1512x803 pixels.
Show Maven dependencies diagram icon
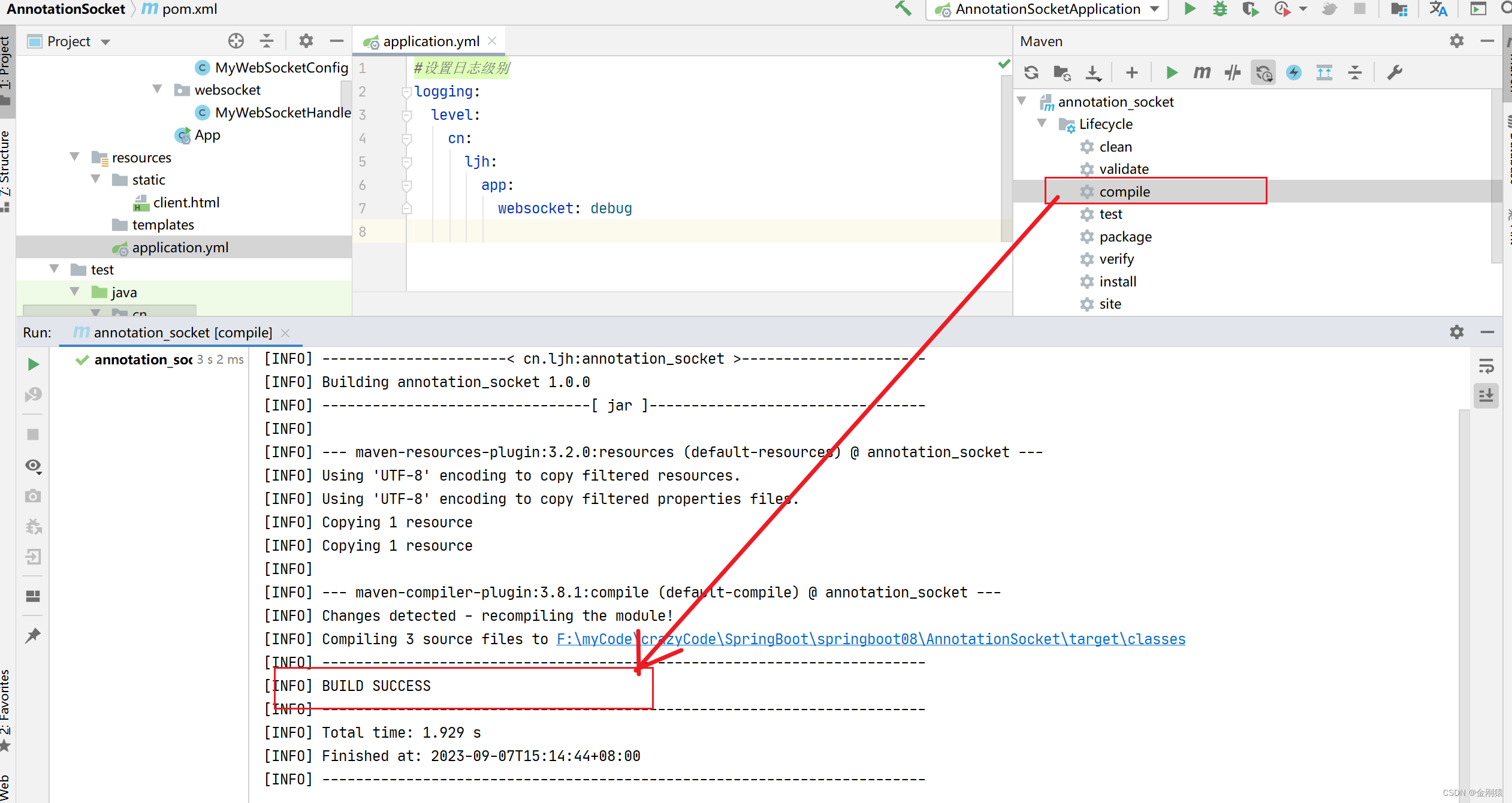pos(1324,73)
